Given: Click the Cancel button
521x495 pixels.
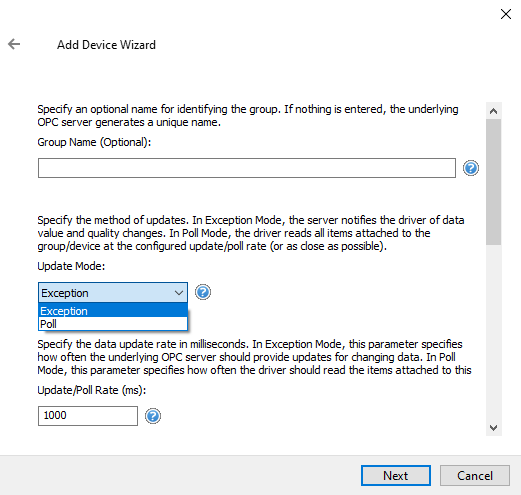Looking at the screenshot, I should 475,475.
